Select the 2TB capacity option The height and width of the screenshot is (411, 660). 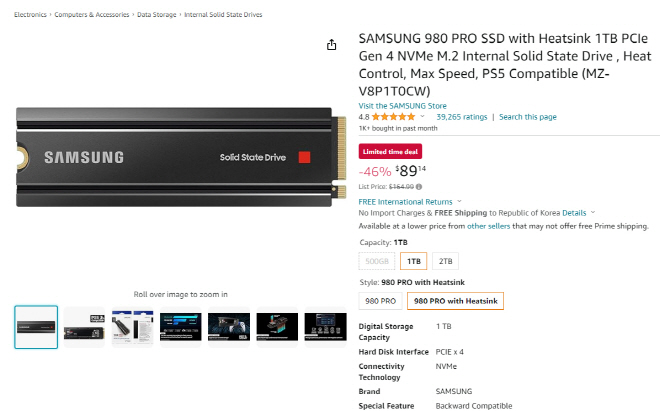446,261
